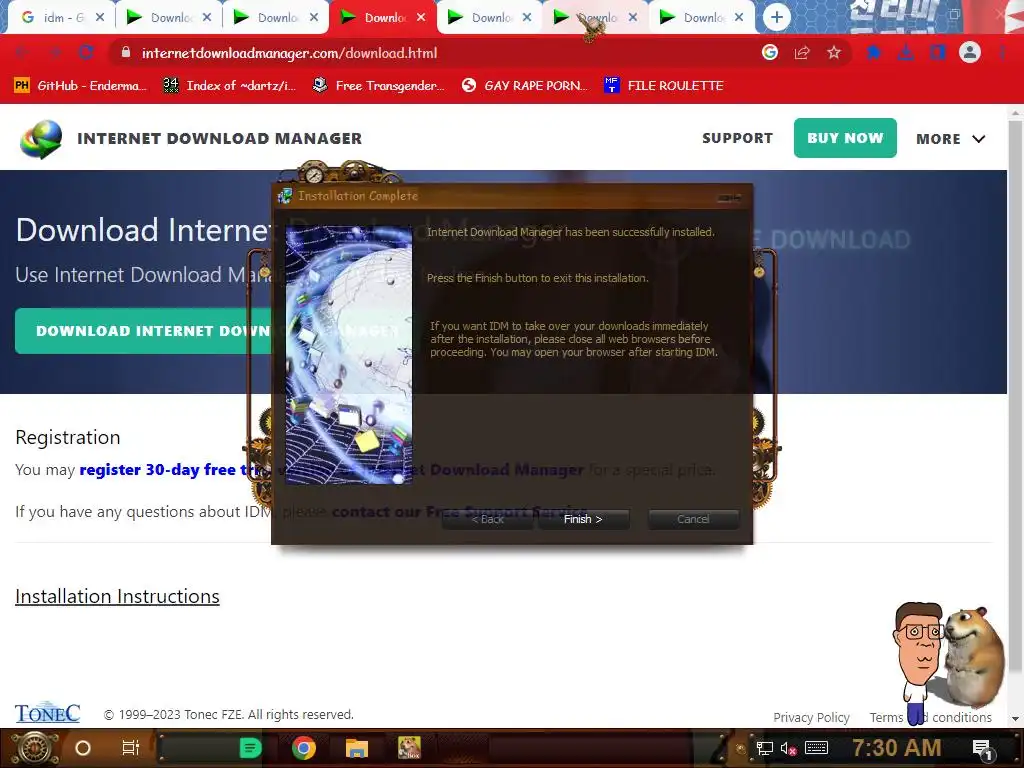Click the Cortana circle icon on taskbar

tap(83, 748)
